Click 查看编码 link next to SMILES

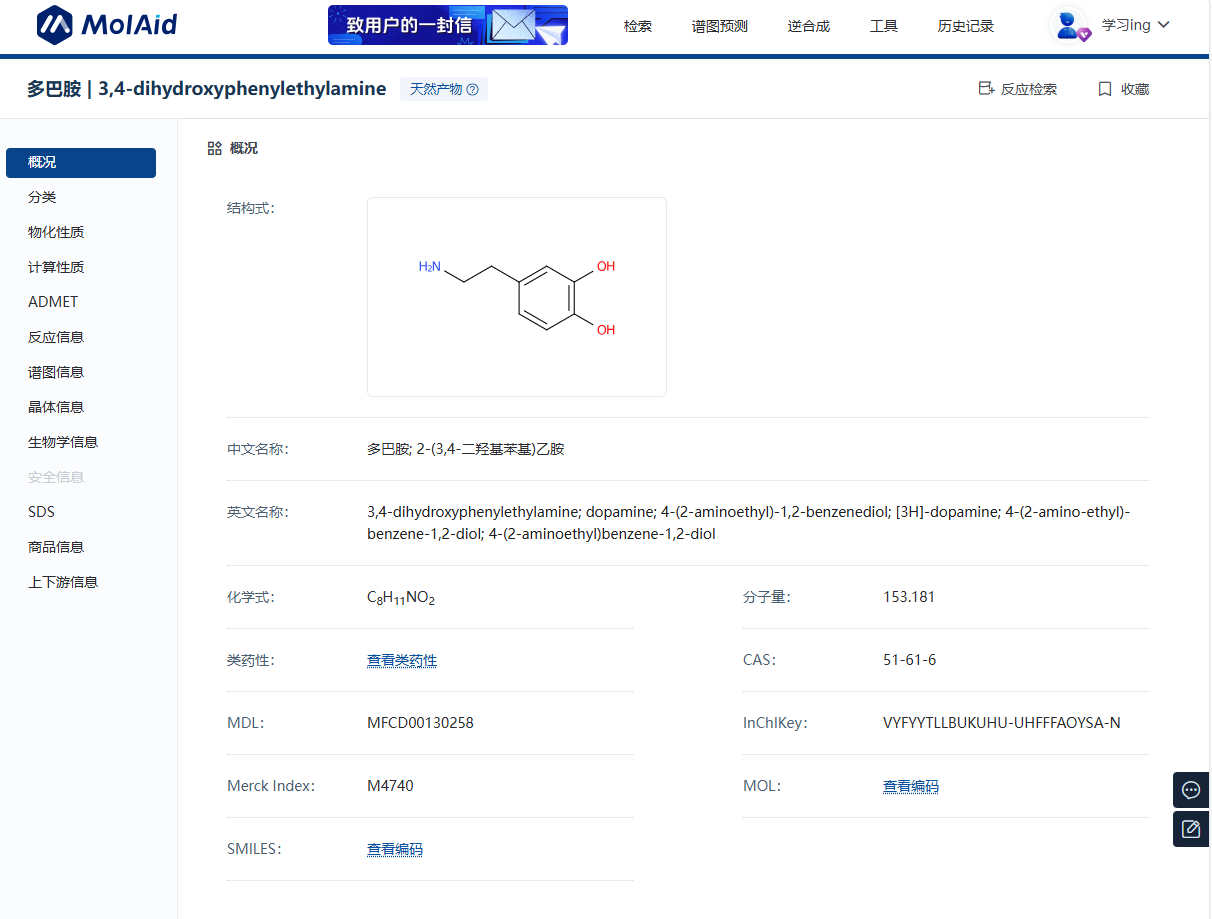point(394,849)
